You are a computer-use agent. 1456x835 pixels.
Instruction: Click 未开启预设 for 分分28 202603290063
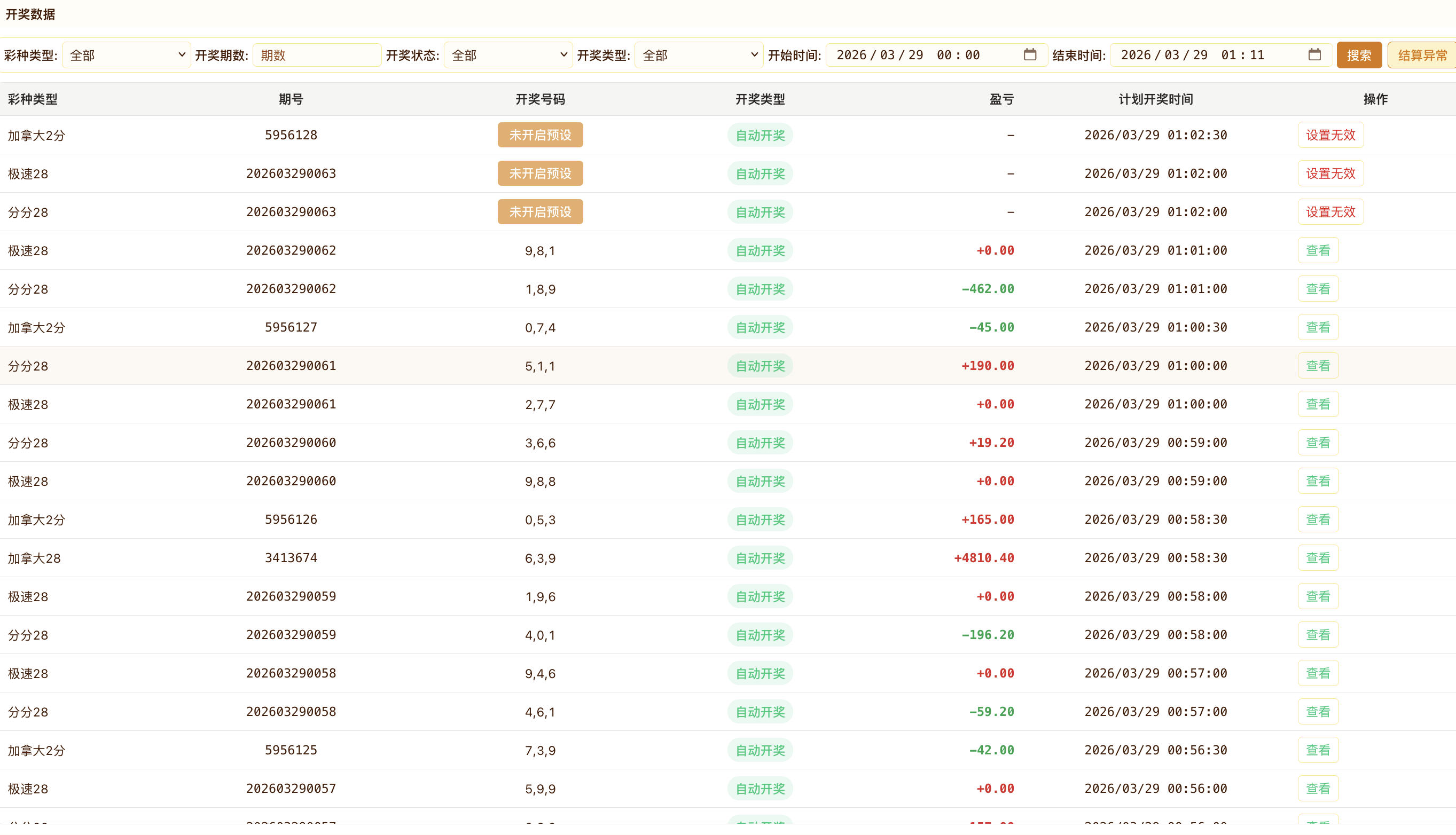[x=540, y=211]
